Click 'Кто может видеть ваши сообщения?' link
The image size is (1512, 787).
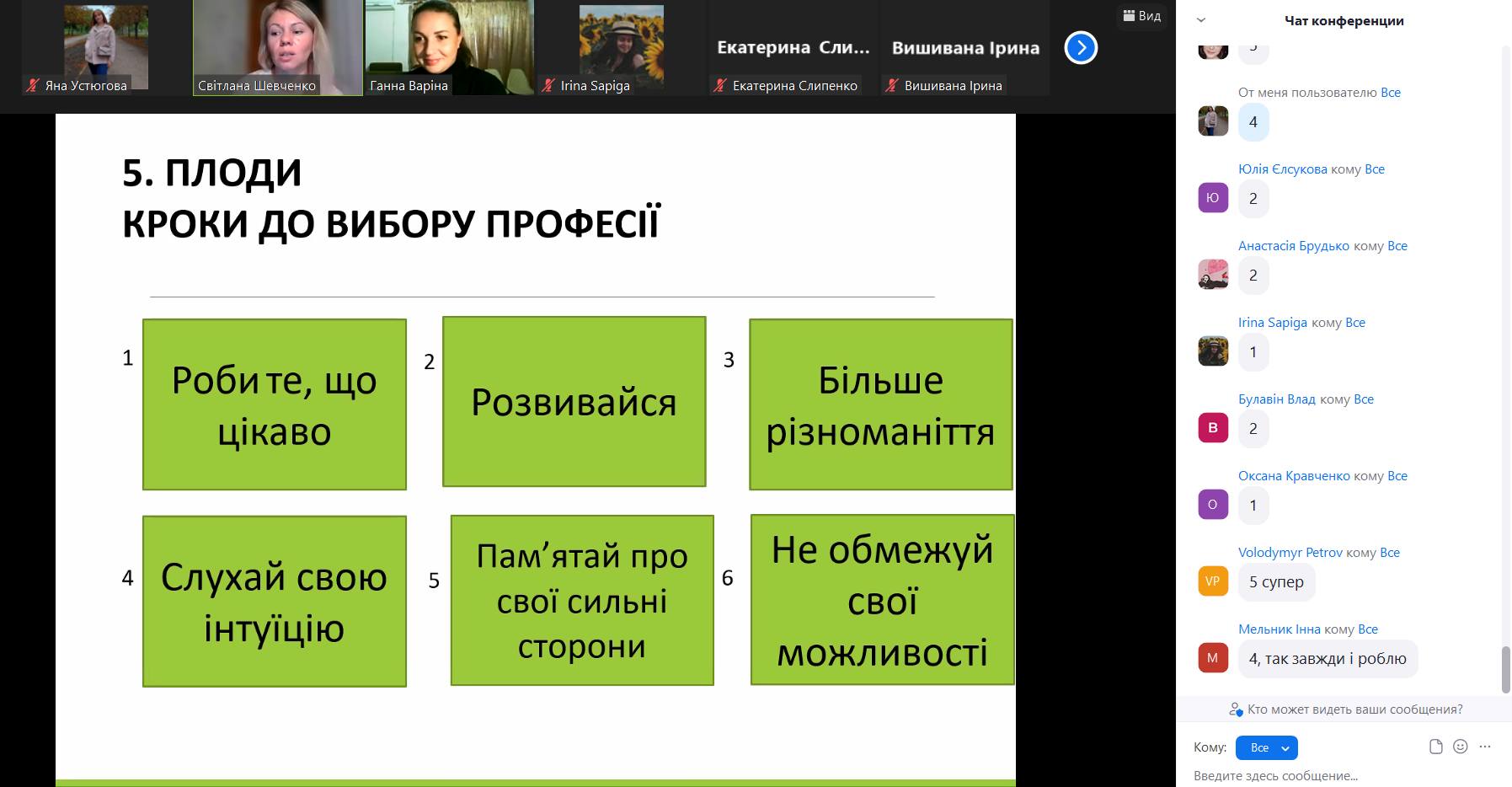[x=1346, y=709]
